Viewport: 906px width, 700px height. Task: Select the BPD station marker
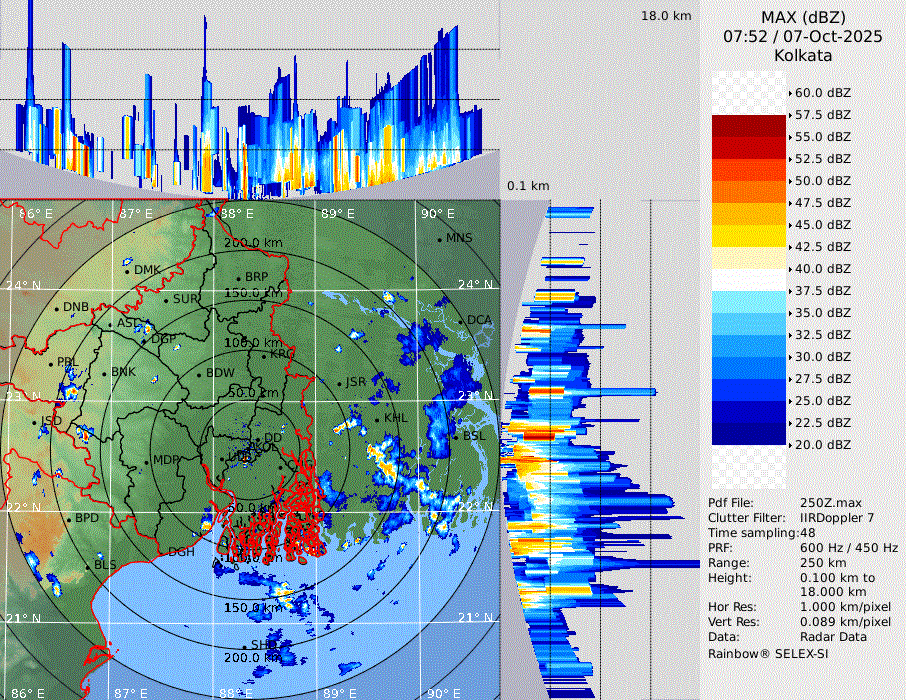click(68, 519)
